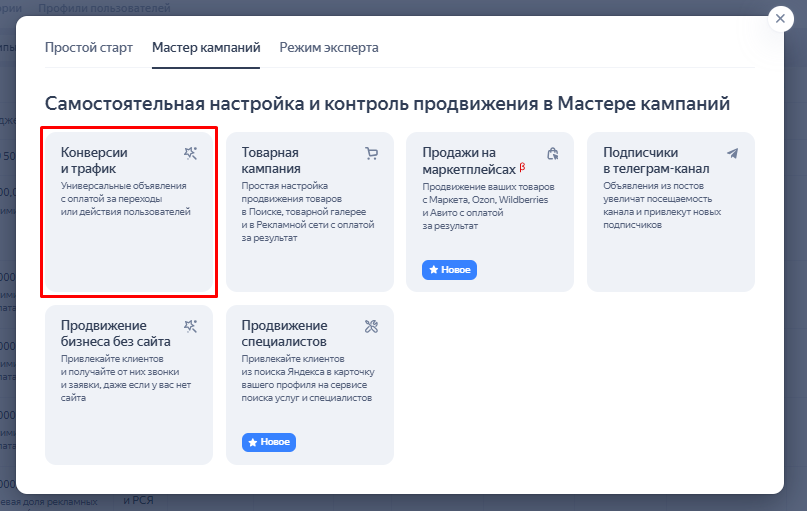
Task: Click the paper plane telegram icon
Action: (x=732, y=153)
